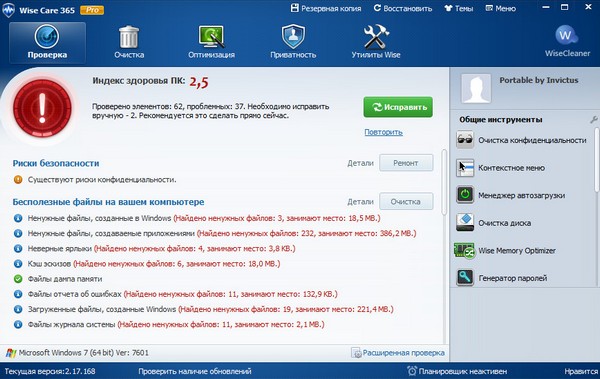Click the main results list scrollbar
Viewport: 600px width, 379px height.
(x=444, y=182)
